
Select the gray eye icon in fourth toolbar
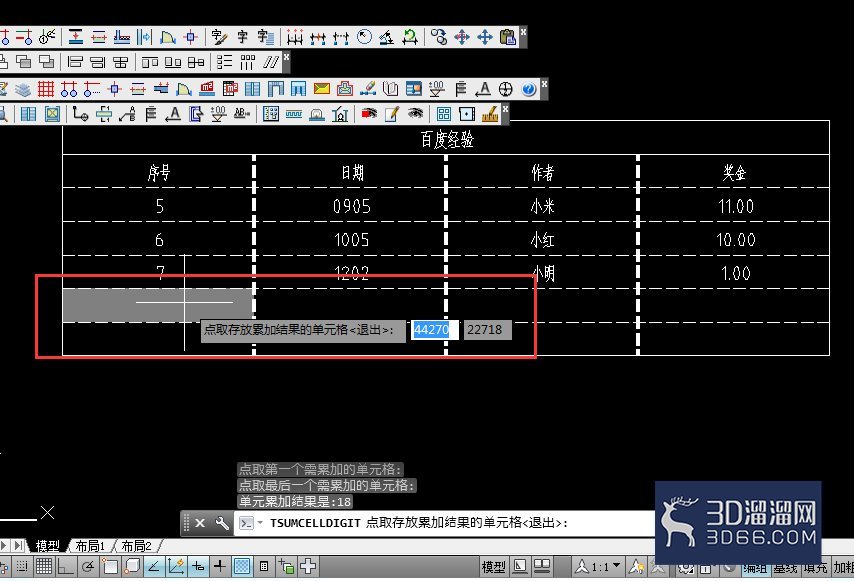coord(415,113)
